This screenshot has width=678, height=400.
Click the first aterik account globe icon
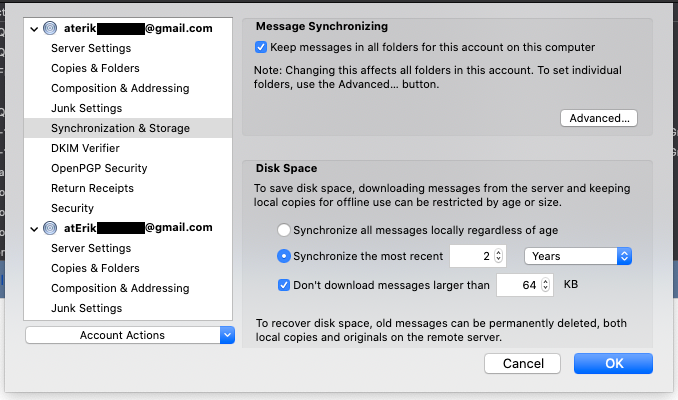50,29
